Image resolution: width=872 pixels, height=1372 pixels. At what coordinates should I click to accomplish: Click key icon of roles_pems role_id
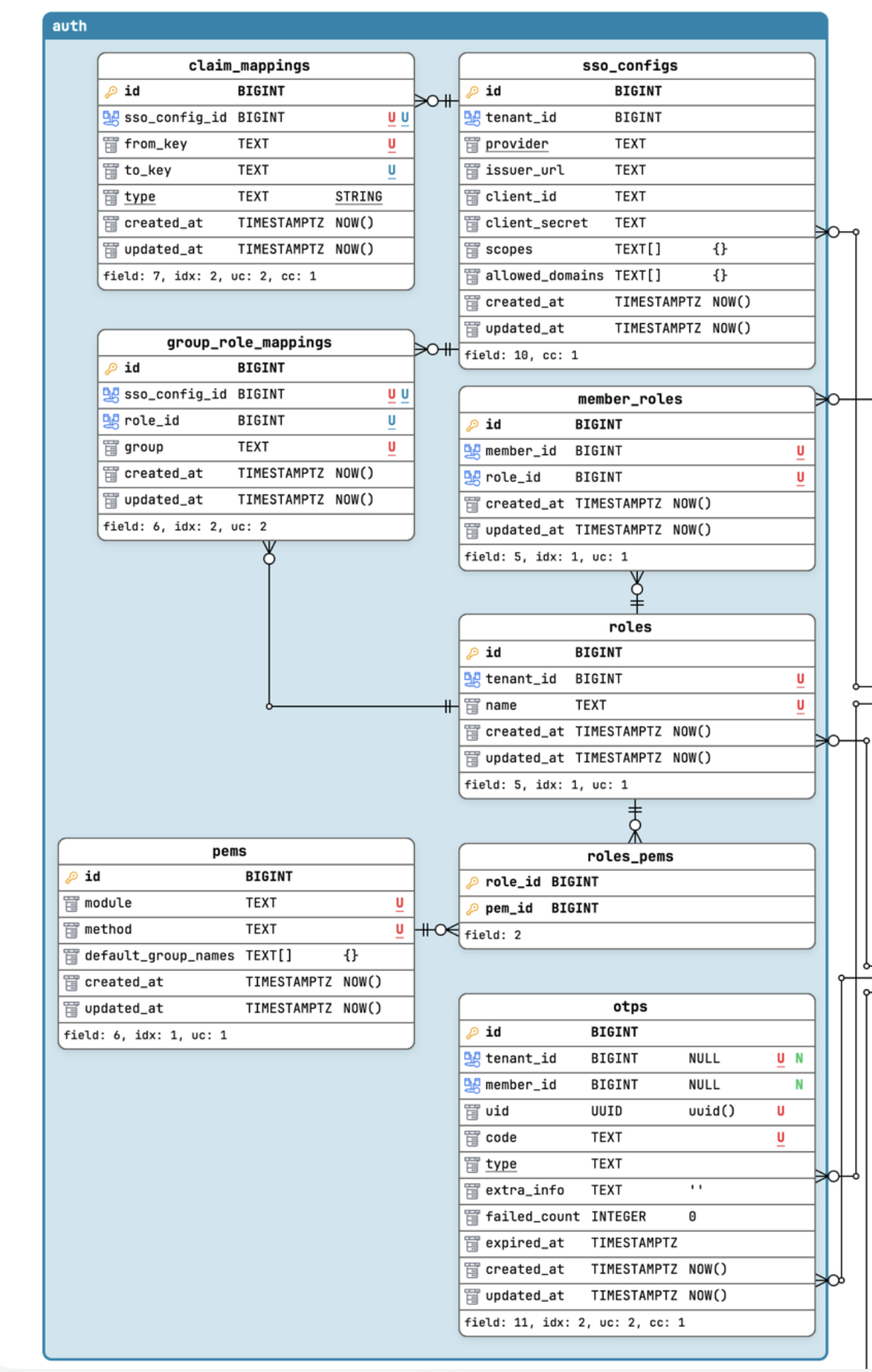(x=473, y=882)
